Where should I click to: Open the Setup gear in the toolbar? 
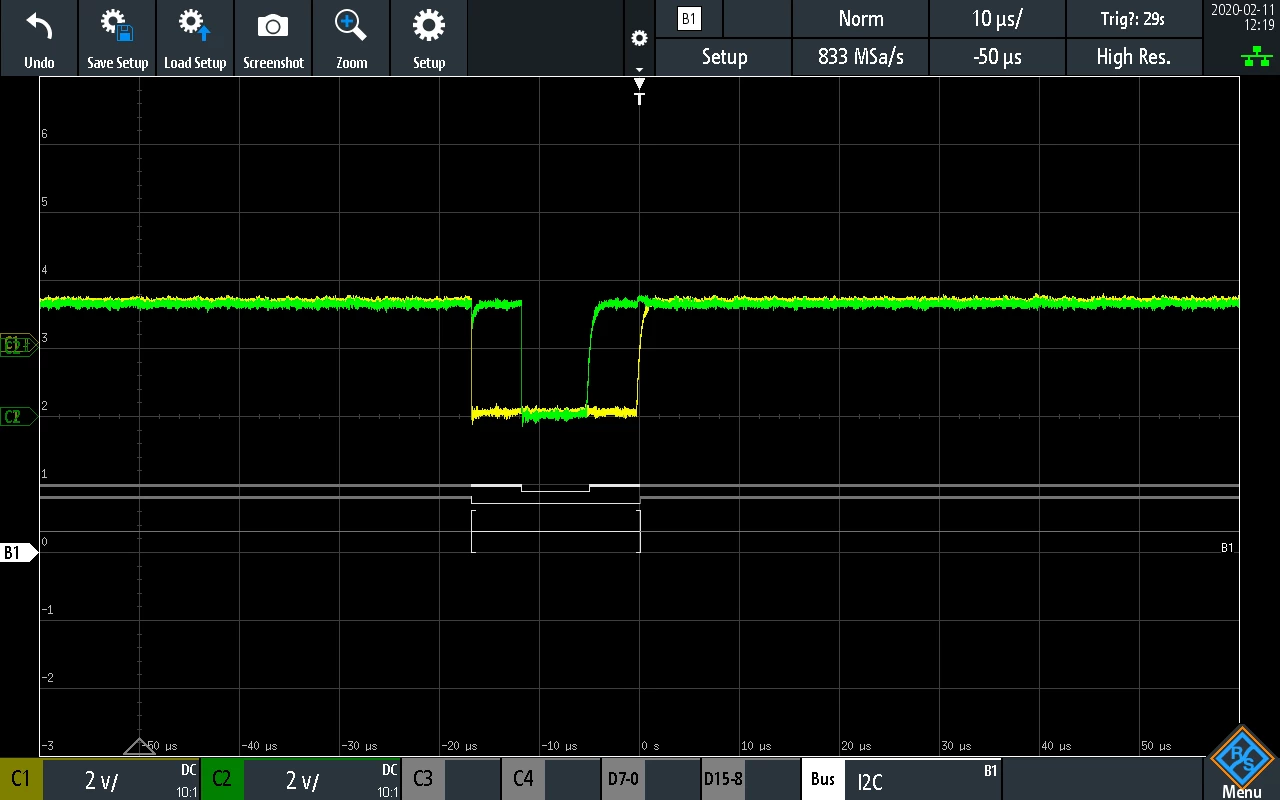(x=429, y=38)
